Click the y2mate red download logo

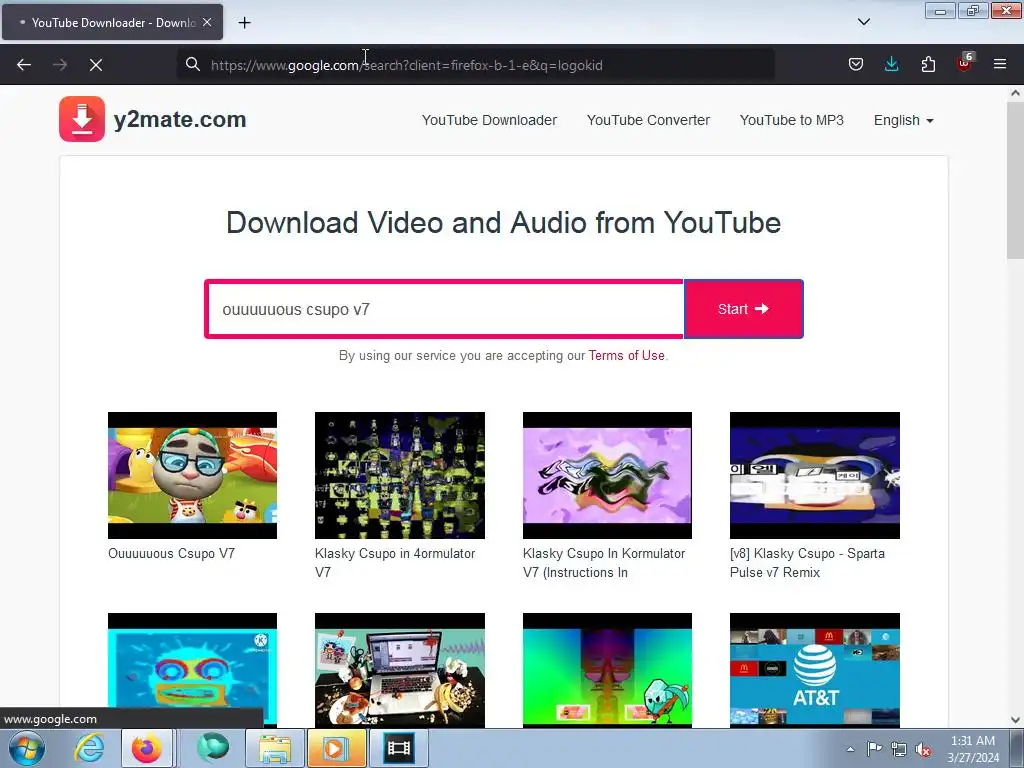[82, 119]
